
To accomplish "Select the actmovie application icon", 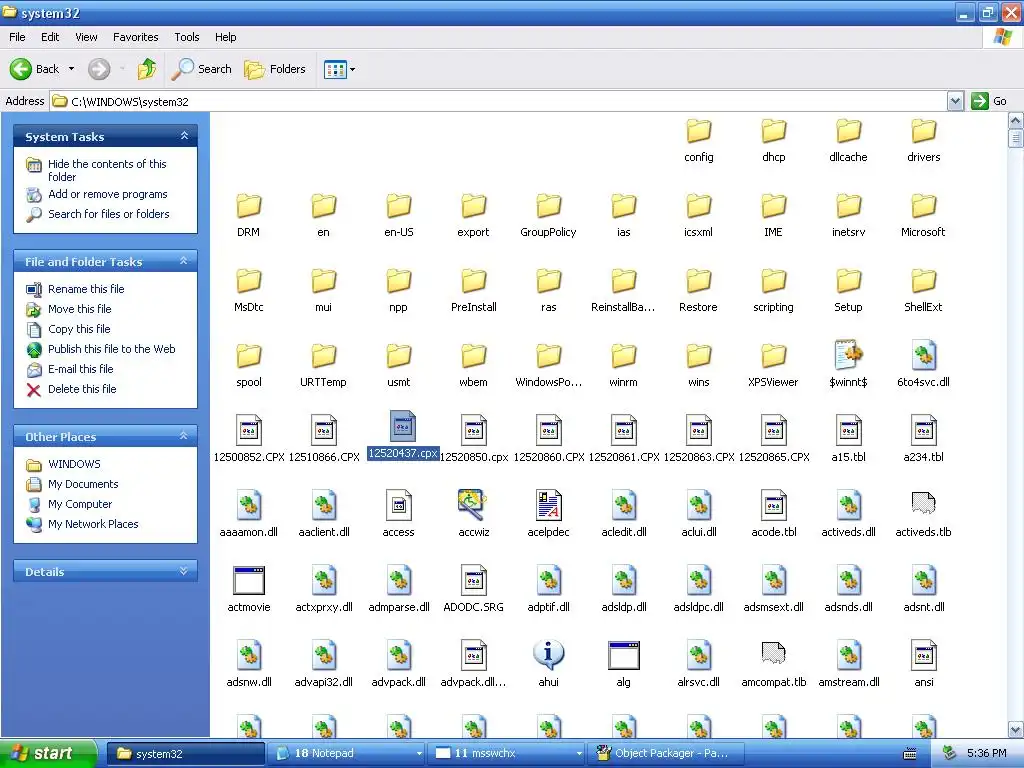I will [x=249, y=581].
